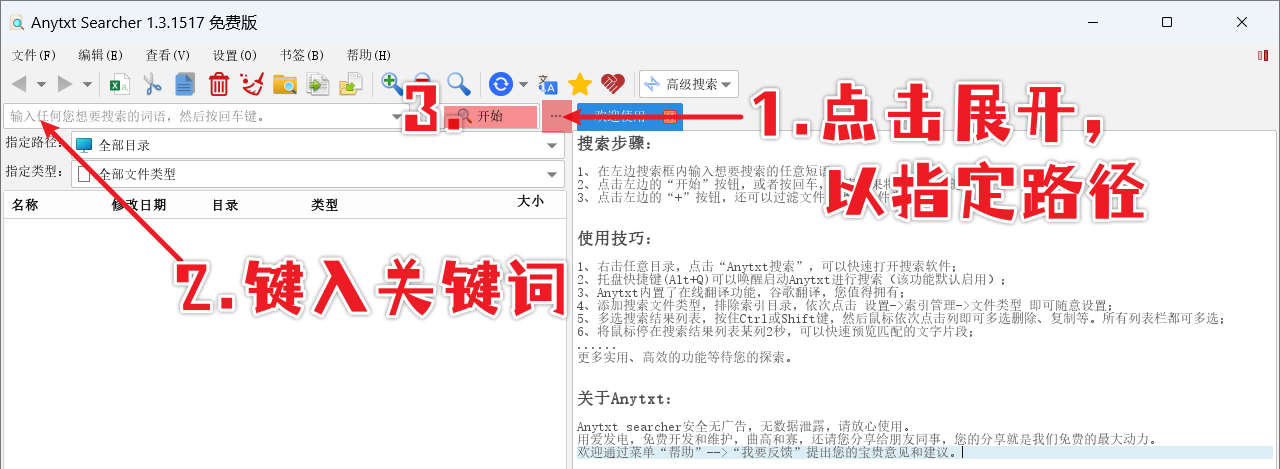This screenshot has height=469, width=1280.
Task: Click the translate icon
Action: coord(548,84)
